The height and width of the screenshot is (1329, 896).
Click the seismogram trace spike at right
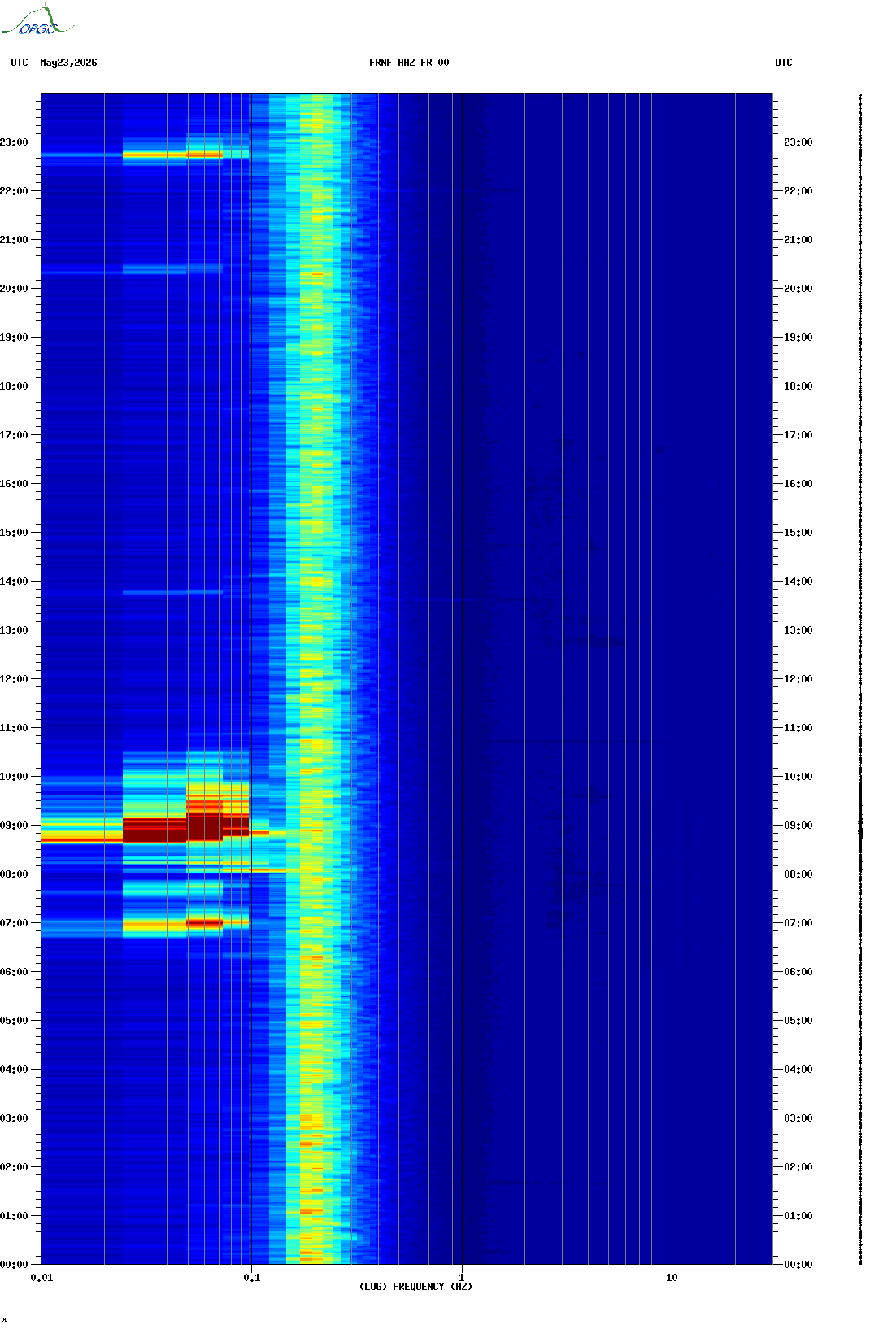(861, 831)
